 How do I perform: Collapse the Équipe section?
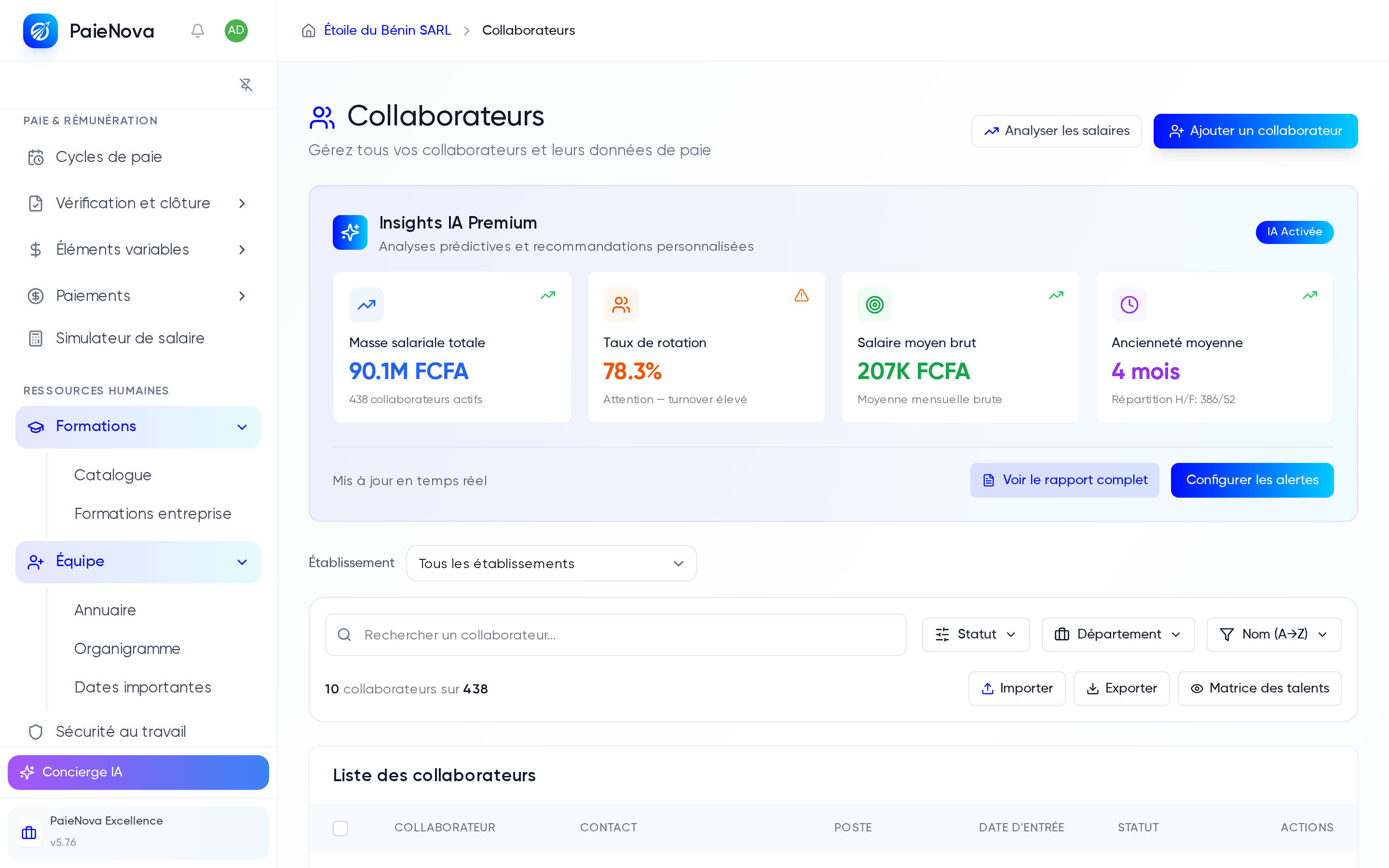(x=242, y=562)
